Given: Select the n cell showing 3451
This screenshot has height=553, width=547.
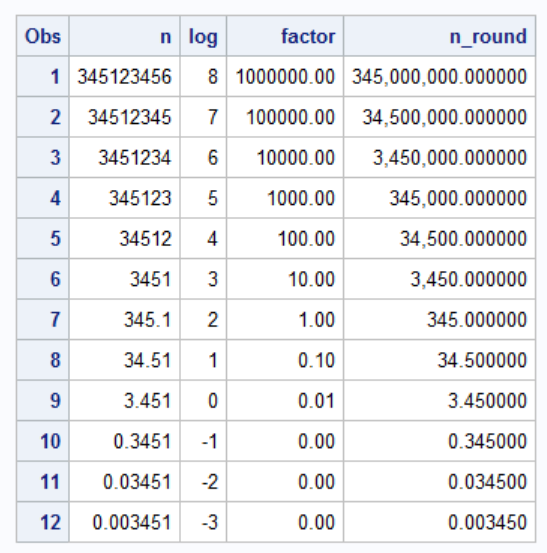Looking at the screenshot, I should [124, 279].
